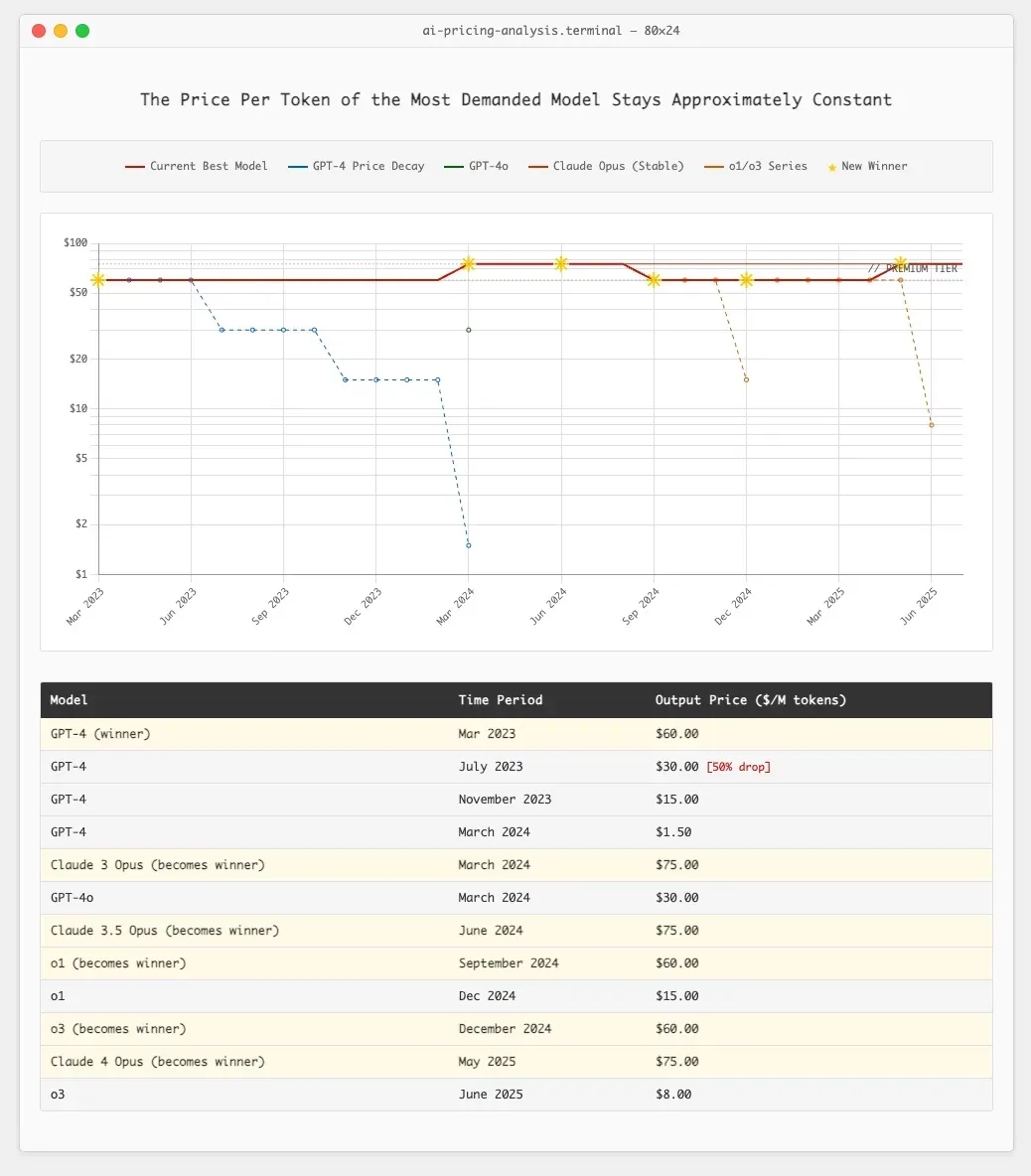1031x1176 pixels.
Task: Click the red 50% drop tag
Action: (739, 767)
